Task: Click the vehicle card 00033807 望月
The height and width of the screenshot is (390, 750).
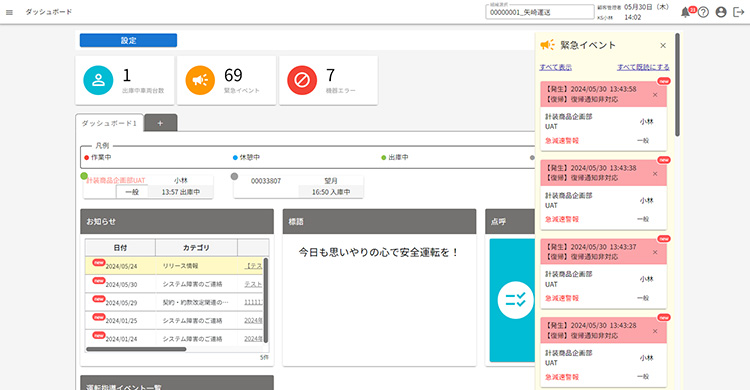Action: point(298,186)
